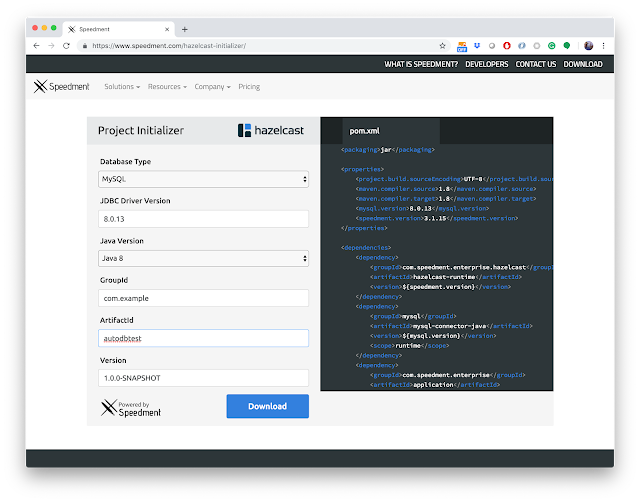
Task: Open a new browser tab
Action: point(184,29)
